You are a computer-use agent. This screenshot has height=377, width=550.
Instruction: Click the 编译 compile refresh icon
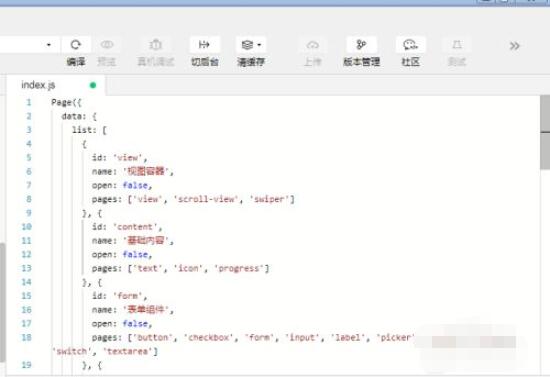[x=76, y=45]
